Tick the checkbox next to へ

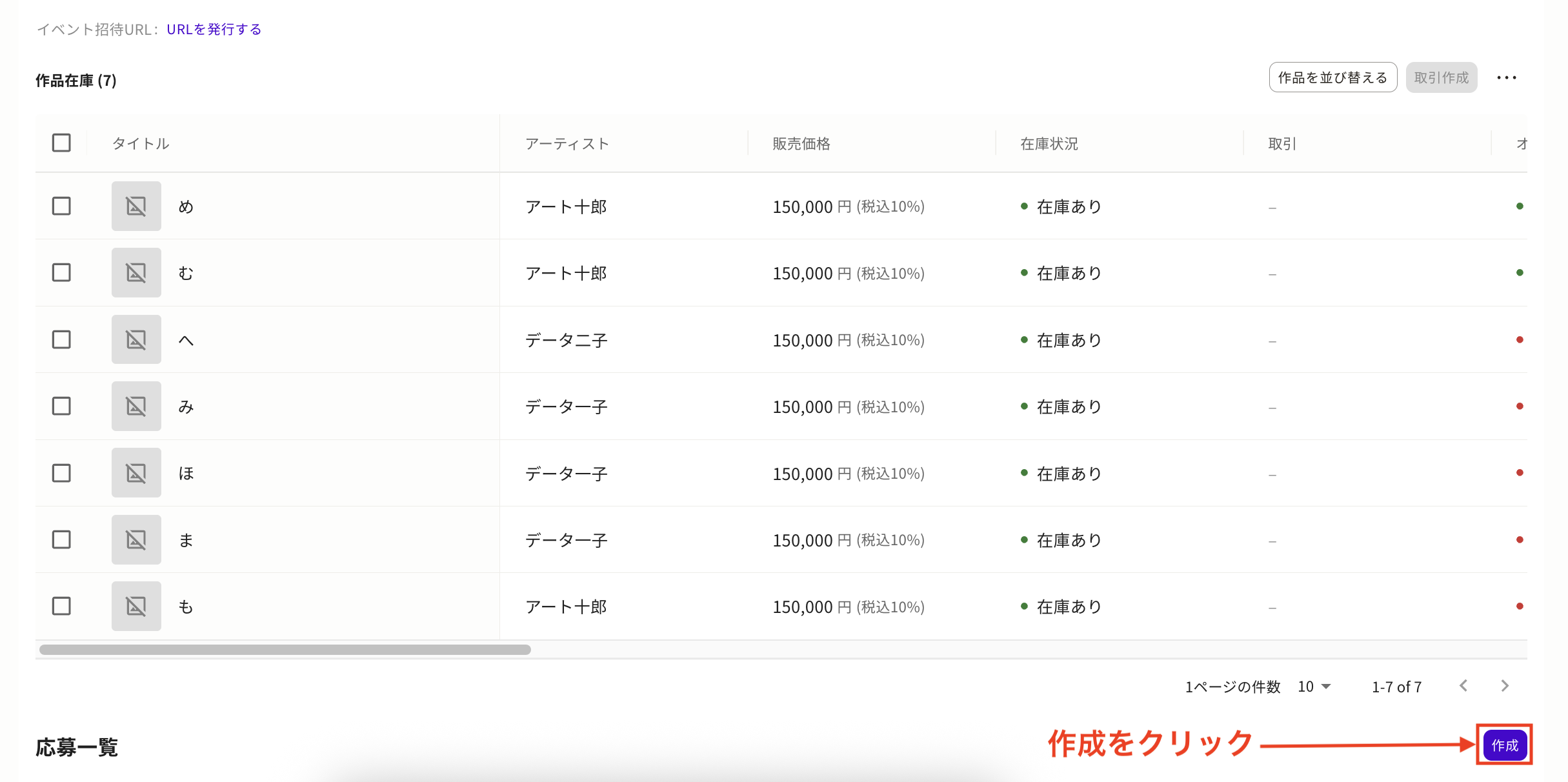(61, 339)
